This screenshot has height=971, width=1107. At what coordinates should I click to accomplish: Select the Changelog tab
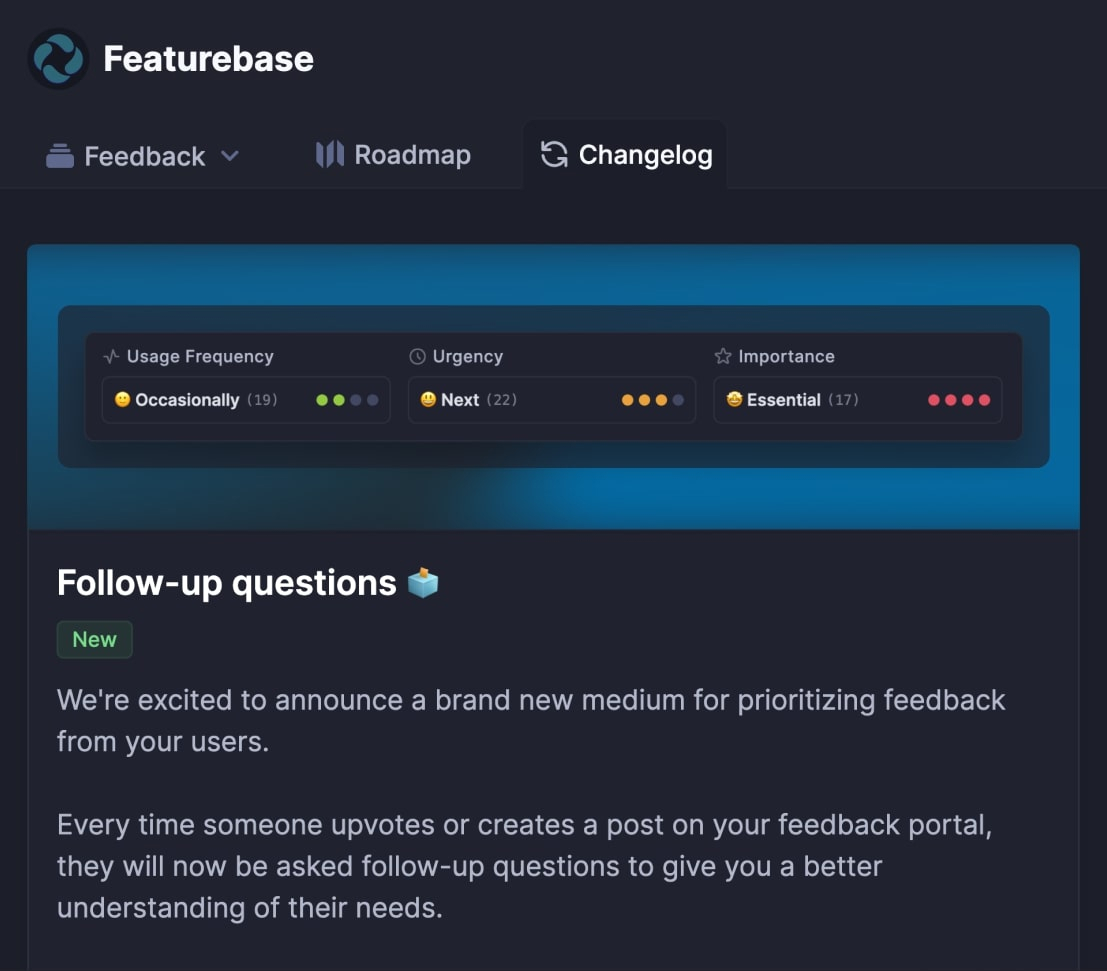[625, 155]
